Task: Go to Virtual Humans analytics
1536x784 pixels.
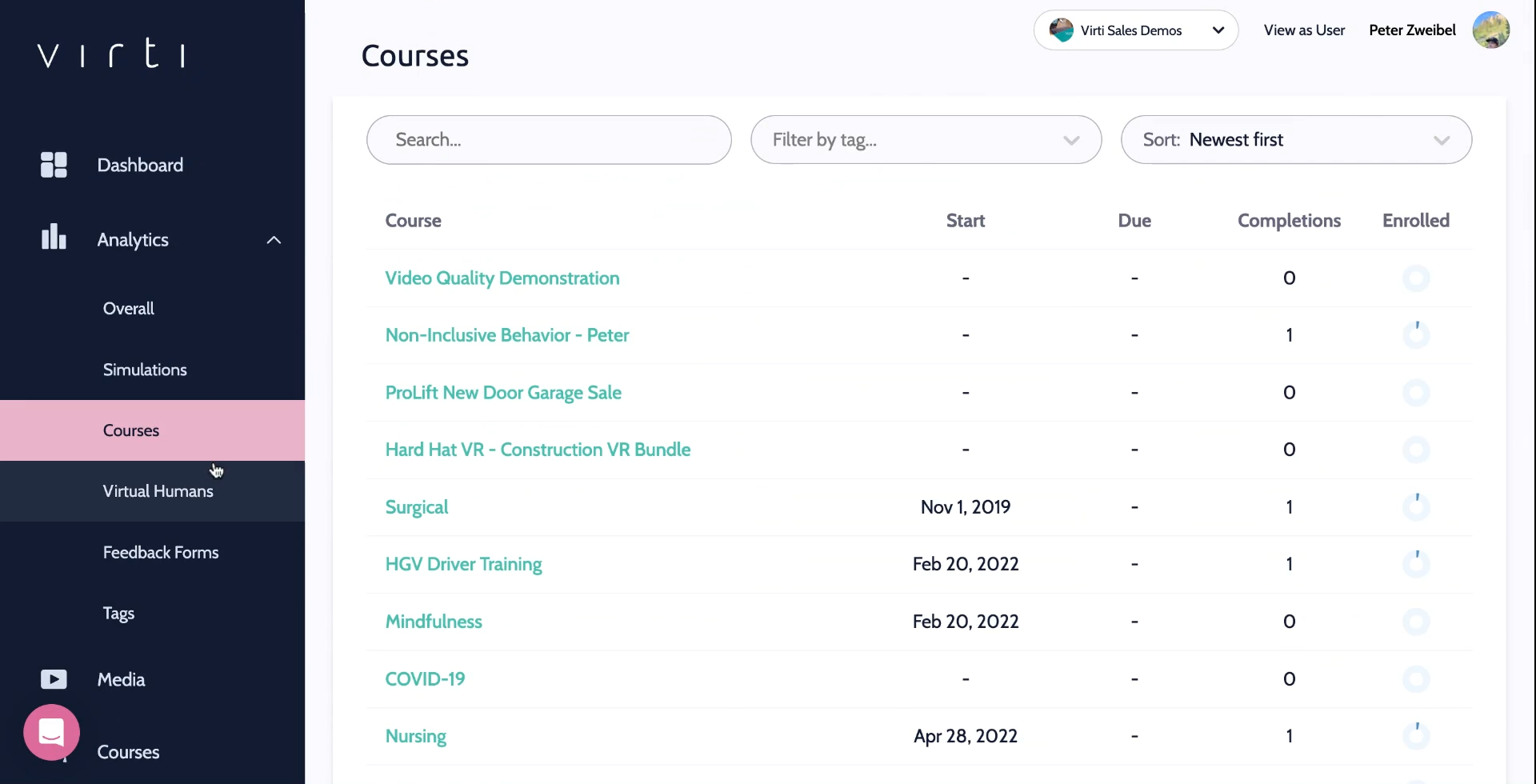Action: 158,491
